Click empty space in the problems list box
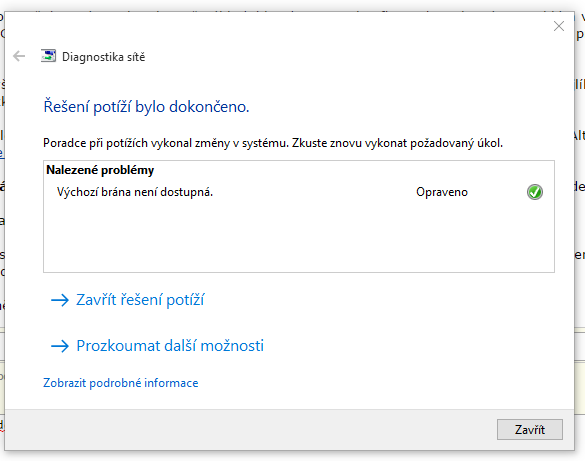 pos(299,237)
